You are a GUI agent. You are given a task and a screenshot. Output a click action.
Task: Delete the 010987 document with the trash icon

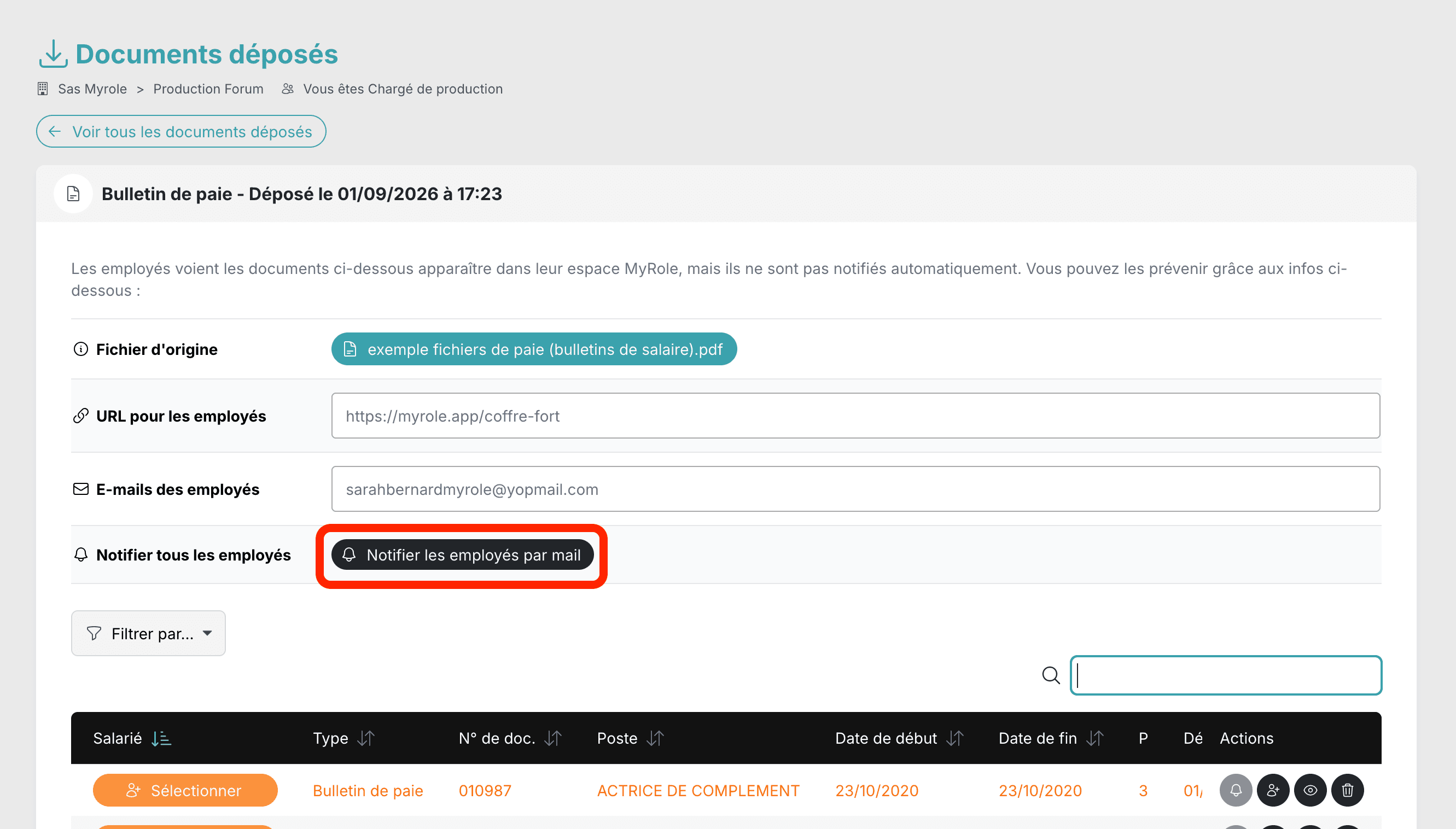coord(1347,790)
